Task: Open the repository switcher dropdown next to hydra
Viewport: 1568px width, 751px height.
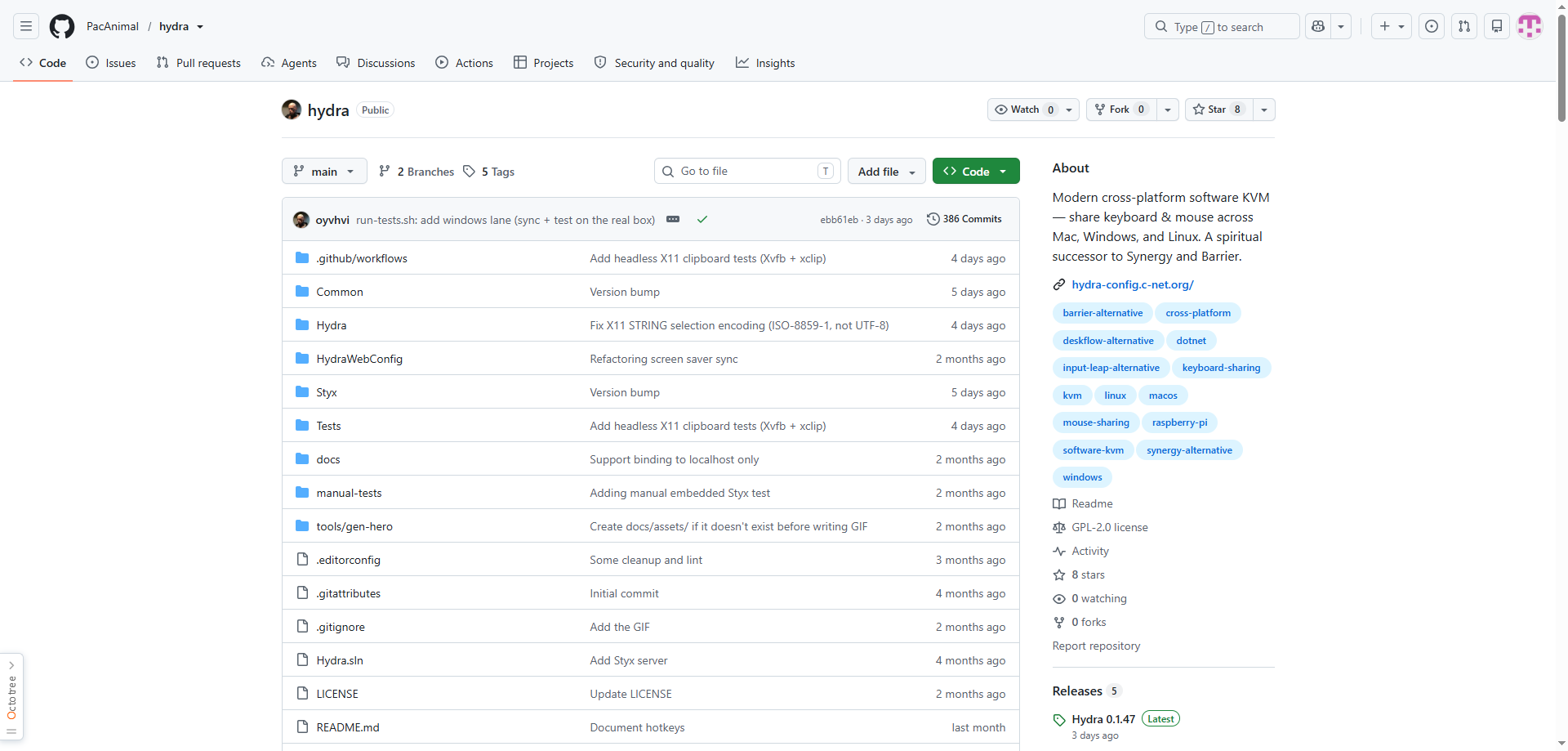Action: coord(200,26)
